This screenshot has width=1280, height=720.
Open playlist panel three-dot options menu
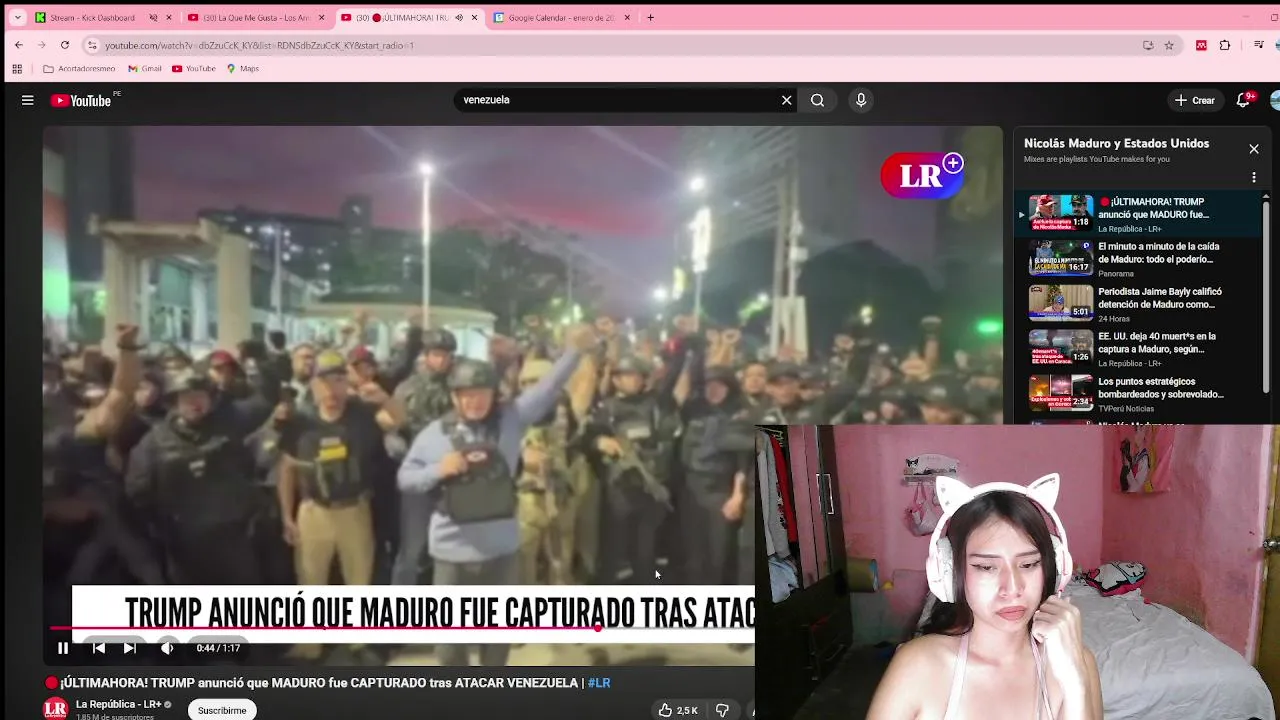pos(1254,178)
